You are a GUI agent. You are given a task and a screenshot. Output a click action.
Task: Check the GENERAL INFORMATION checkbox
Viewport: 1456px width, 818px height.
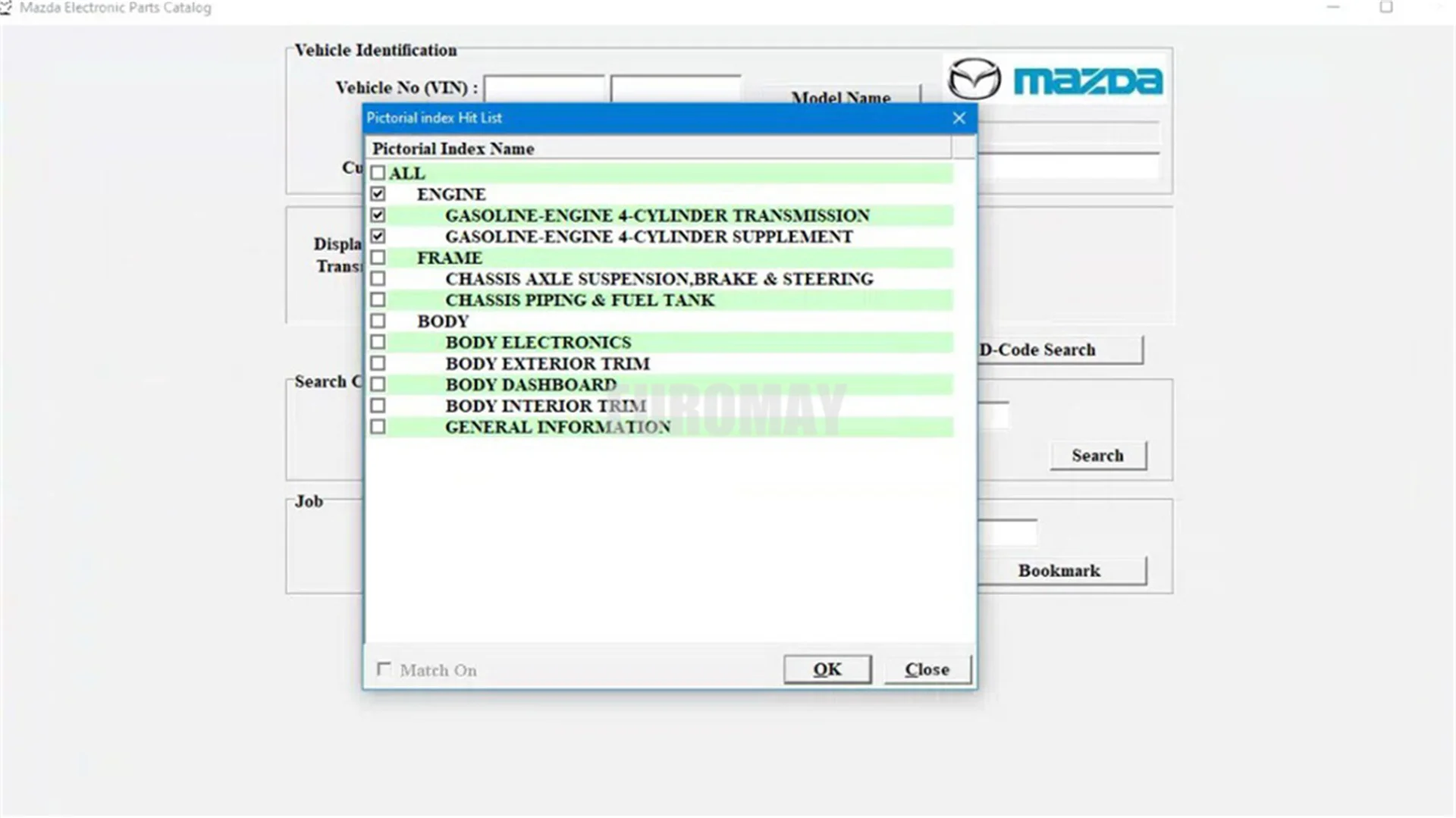pos(378,427)
